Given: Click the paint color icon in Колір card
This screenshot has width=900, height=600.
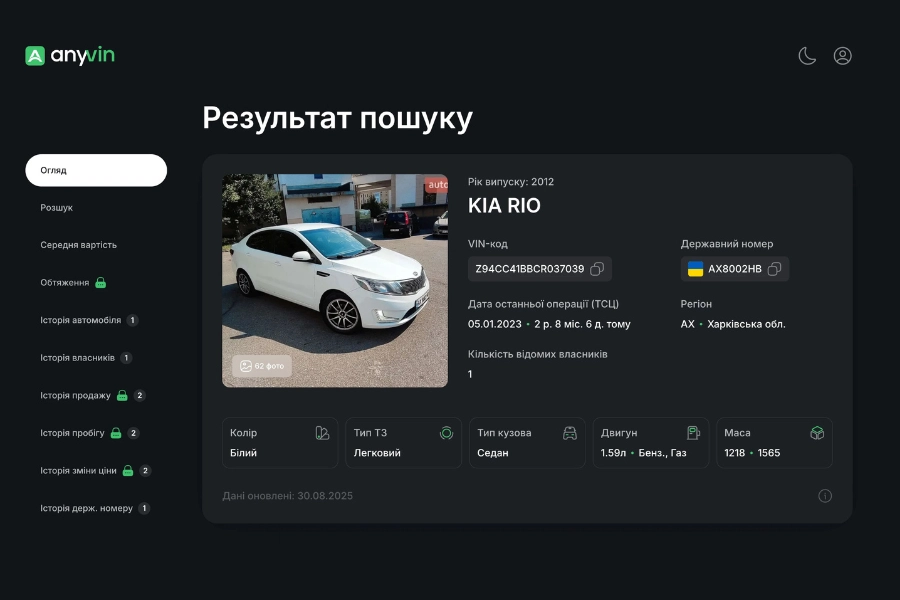Looking at the screenshot, I should [322, 433].
